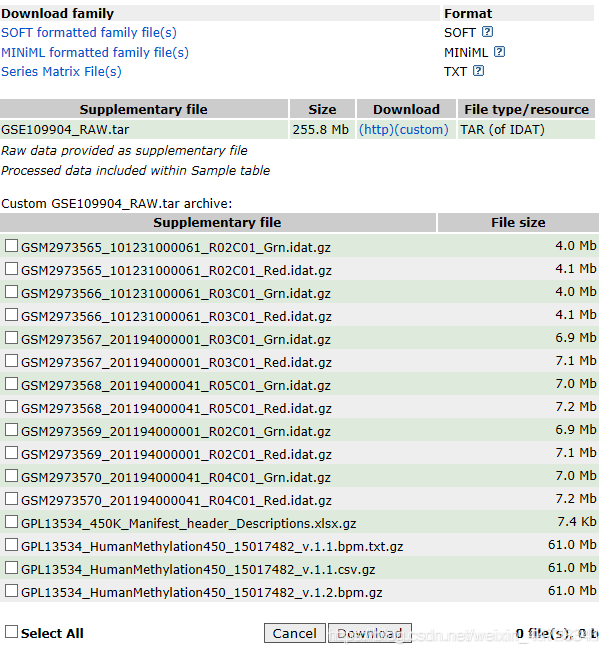
Task: Open Series Matrix File(s) link
Action: click(61, 72)
